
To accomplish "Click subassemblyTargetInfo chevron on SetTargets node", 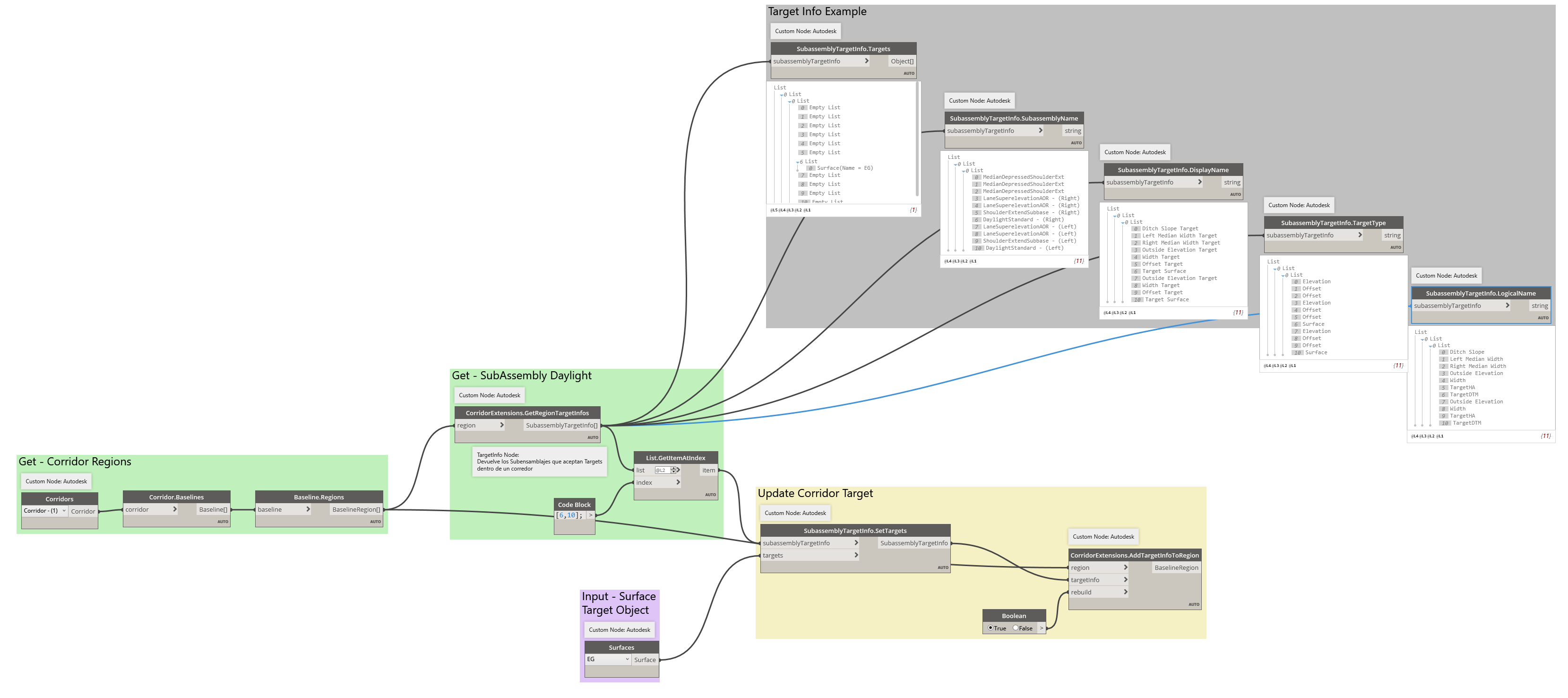I will pyautogui.click(x=856, y=543).
